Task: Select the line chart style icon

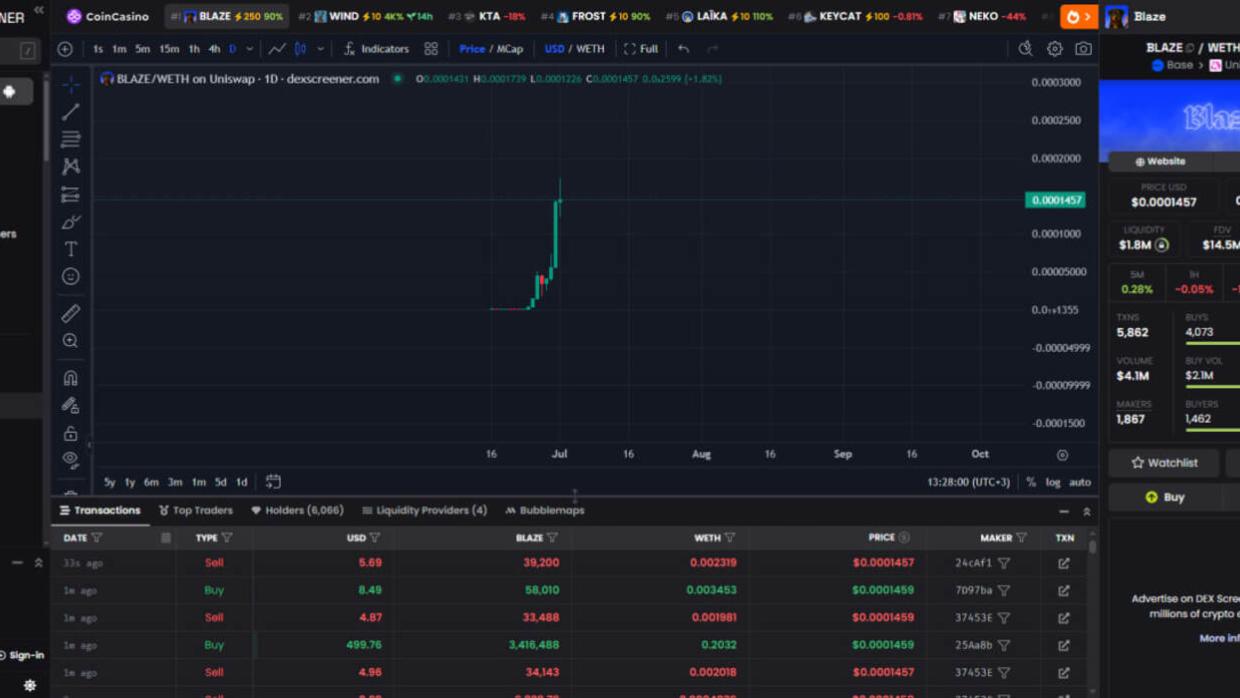Action: [277, 49]
